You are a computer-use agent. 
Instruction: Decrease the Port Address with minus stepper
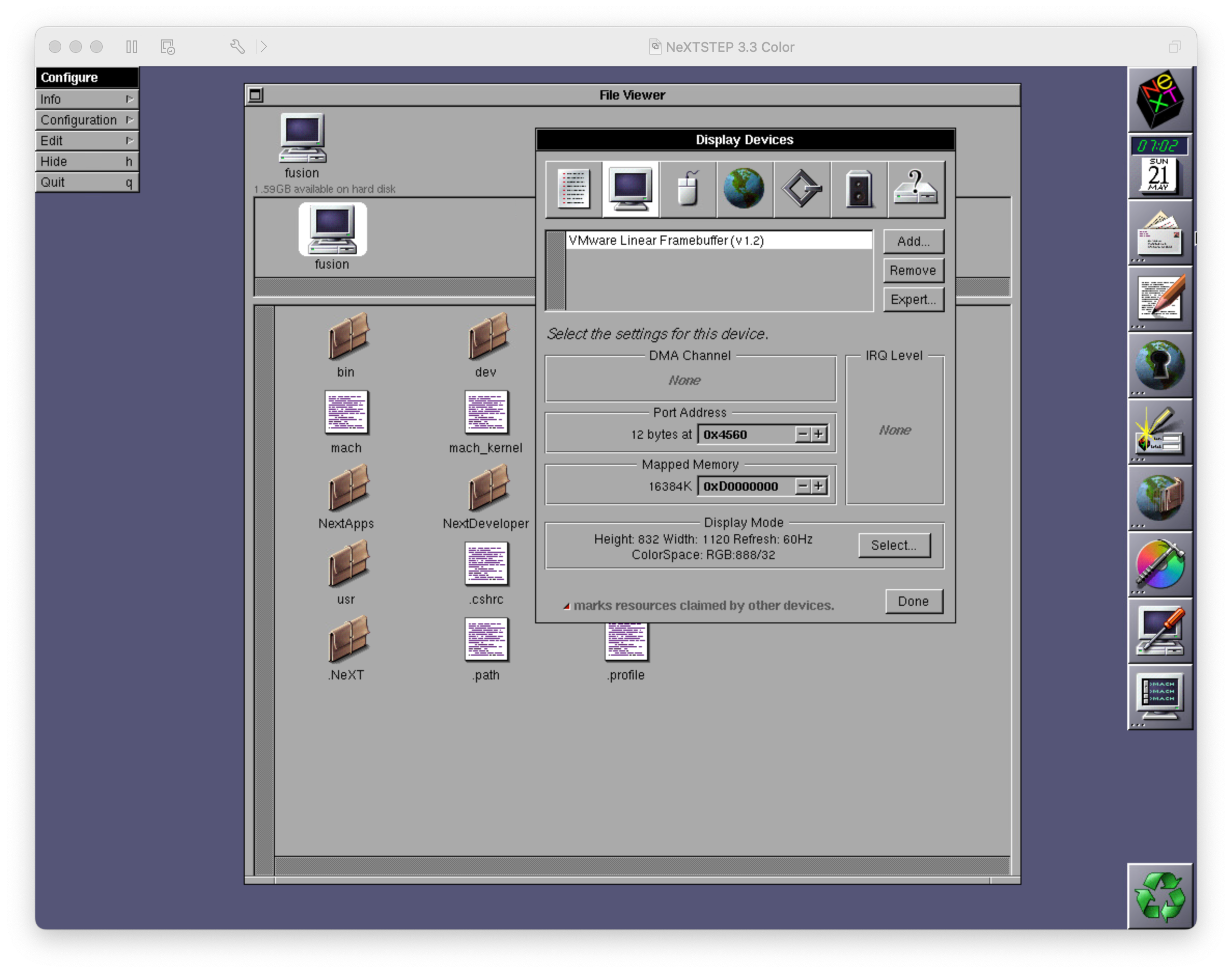803,435
